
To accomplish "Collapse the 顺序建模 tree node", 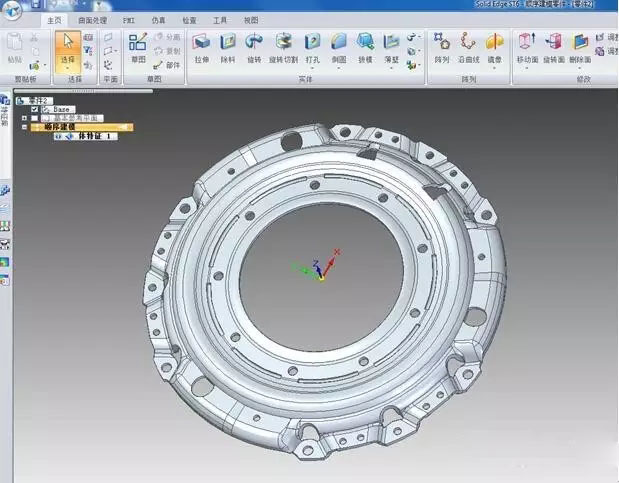I will (x=24, y=127).
